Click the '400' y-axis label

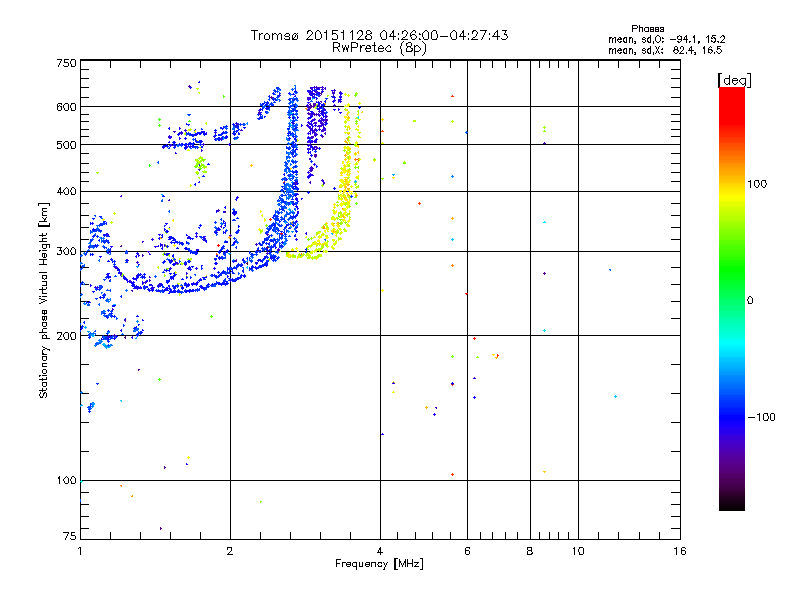click(x=66, y=191)
